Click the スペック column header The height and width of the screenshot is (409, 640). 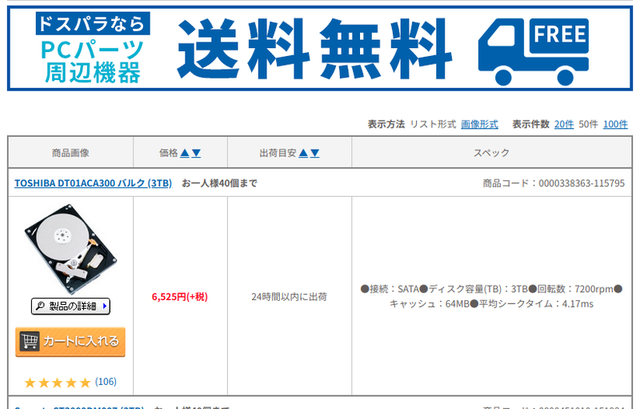(491, 153)
